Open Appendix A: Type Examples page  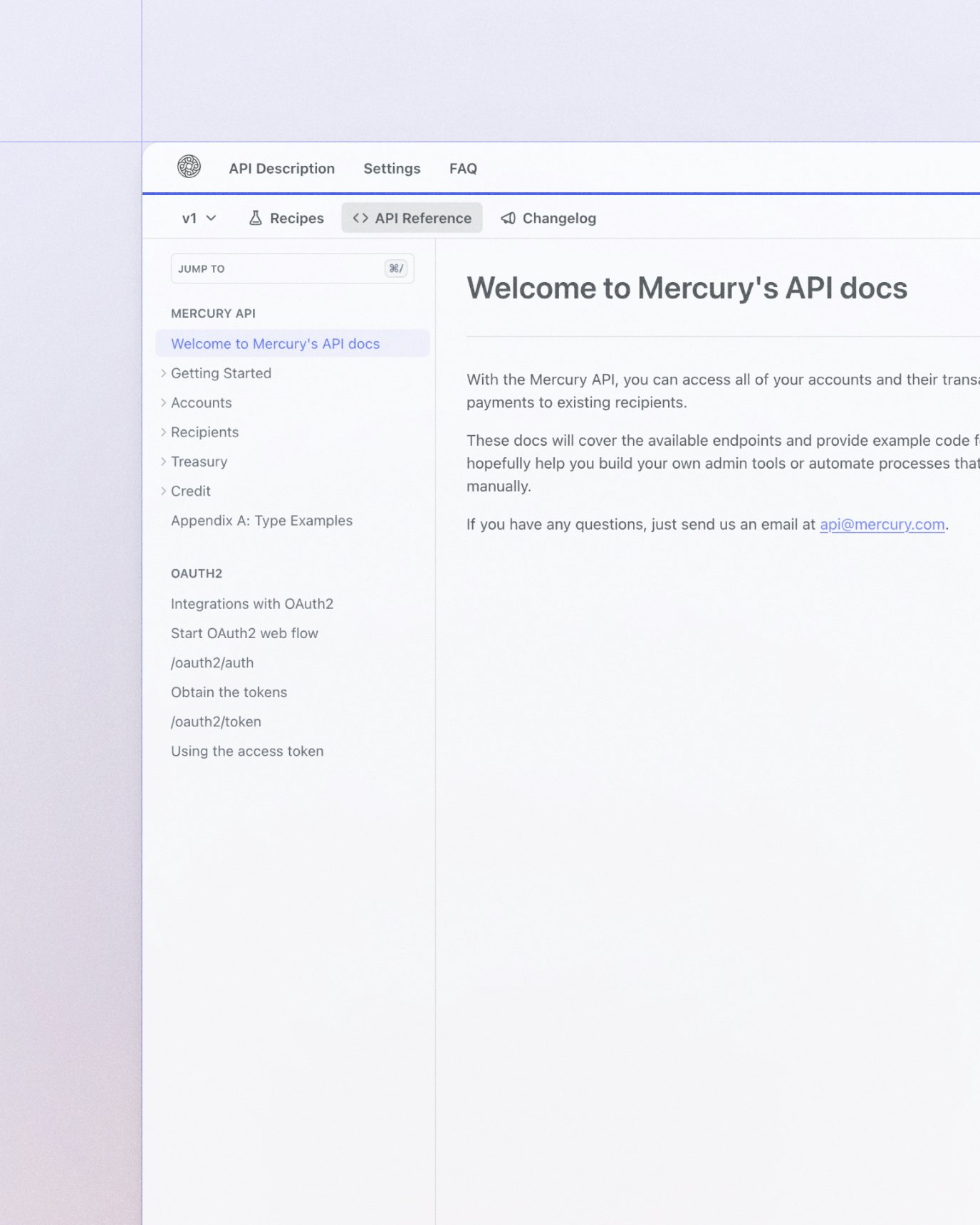[x=261, y=521]
